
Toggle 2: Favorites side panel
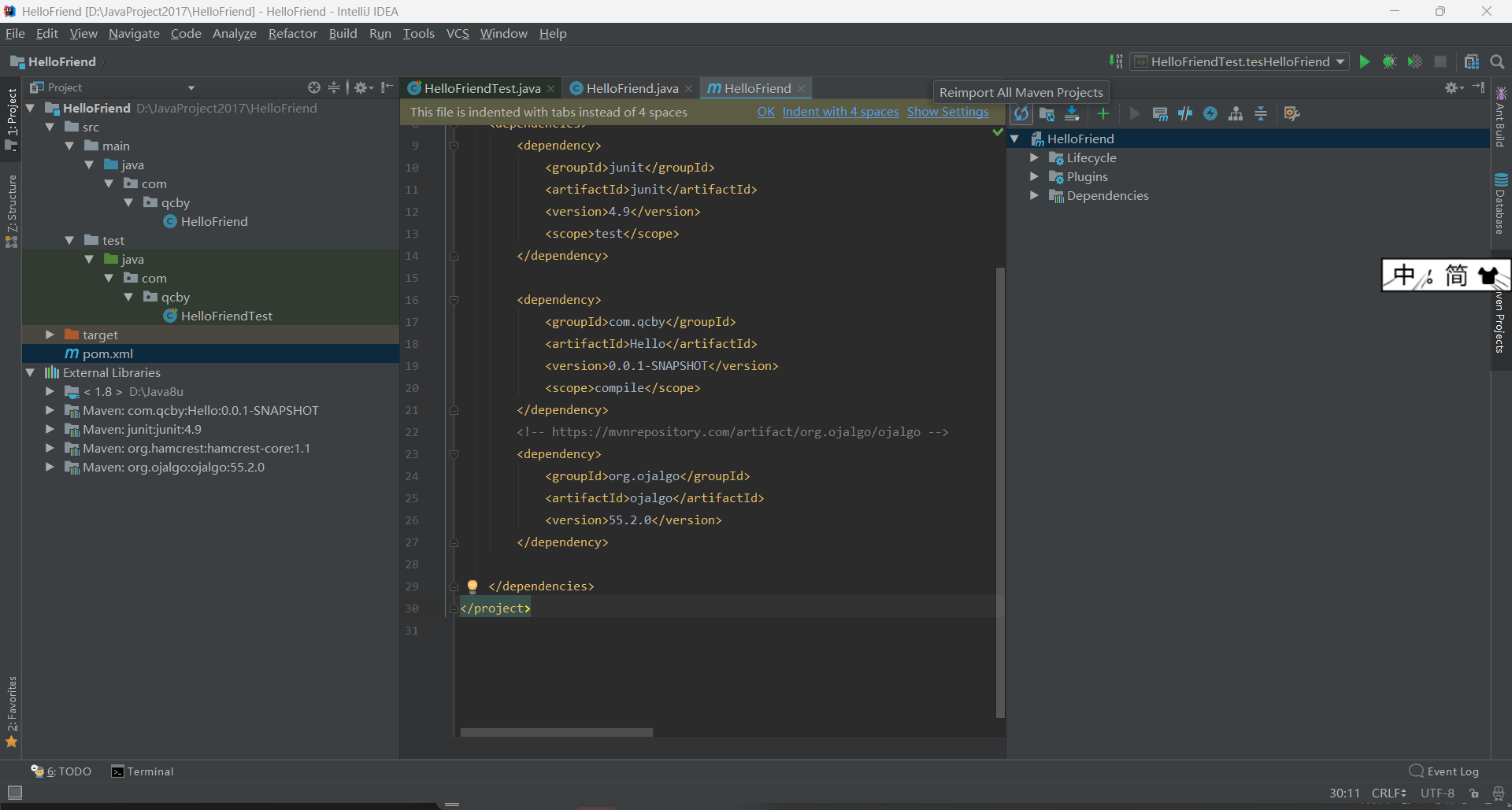pyautogui.click(x=11, y=711)
